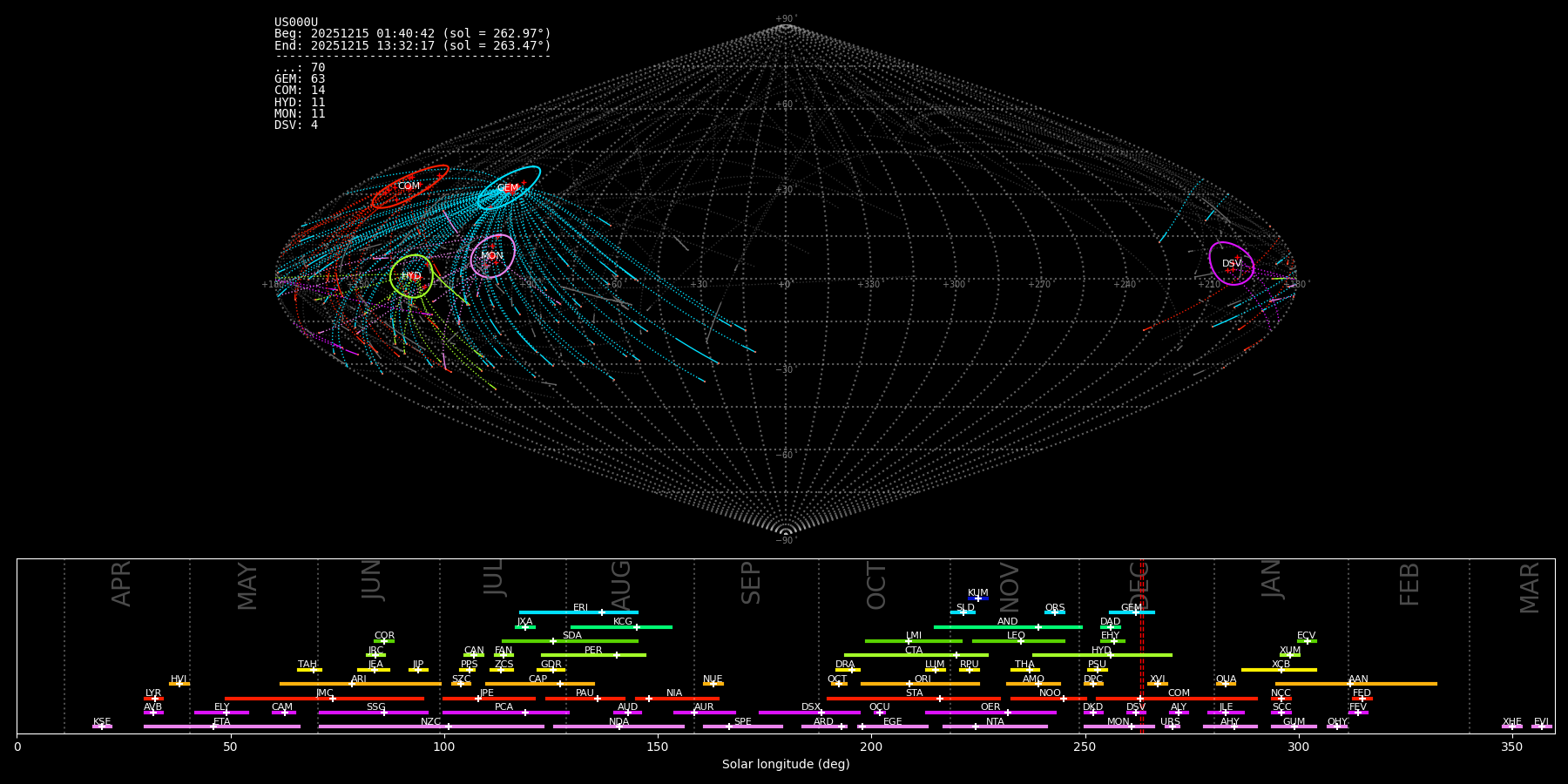Click the AAN shower label in timeline
Viewport: 1568px width, 784px height.
[x=1358, y=679]
